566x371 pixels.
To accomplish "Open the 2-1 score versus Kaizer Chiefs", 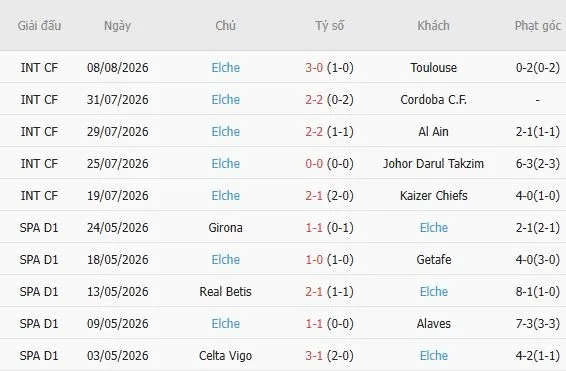I will pos(314,196).
